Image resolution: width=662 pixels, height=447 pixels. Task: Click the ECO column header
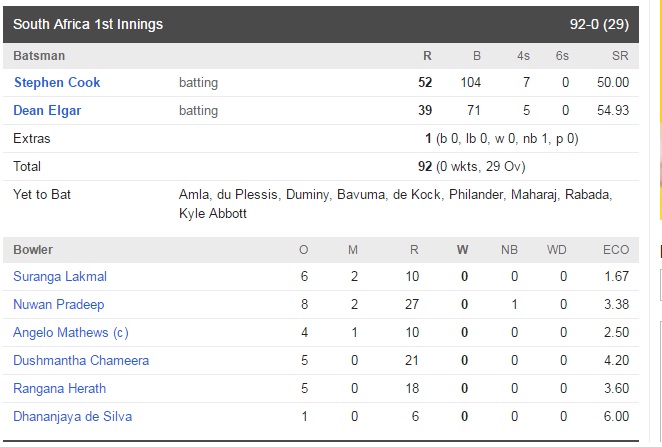(x=616, y=249)
